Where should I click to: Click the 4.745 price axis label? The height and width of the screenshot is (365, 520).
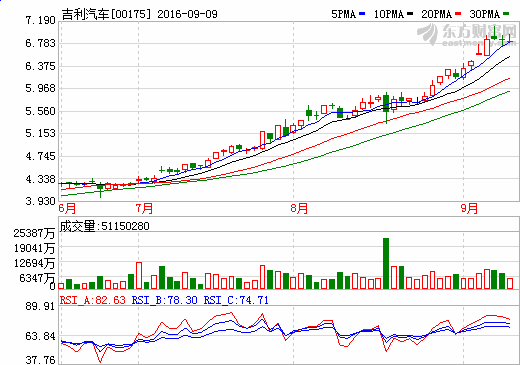[x=40, y=156]
